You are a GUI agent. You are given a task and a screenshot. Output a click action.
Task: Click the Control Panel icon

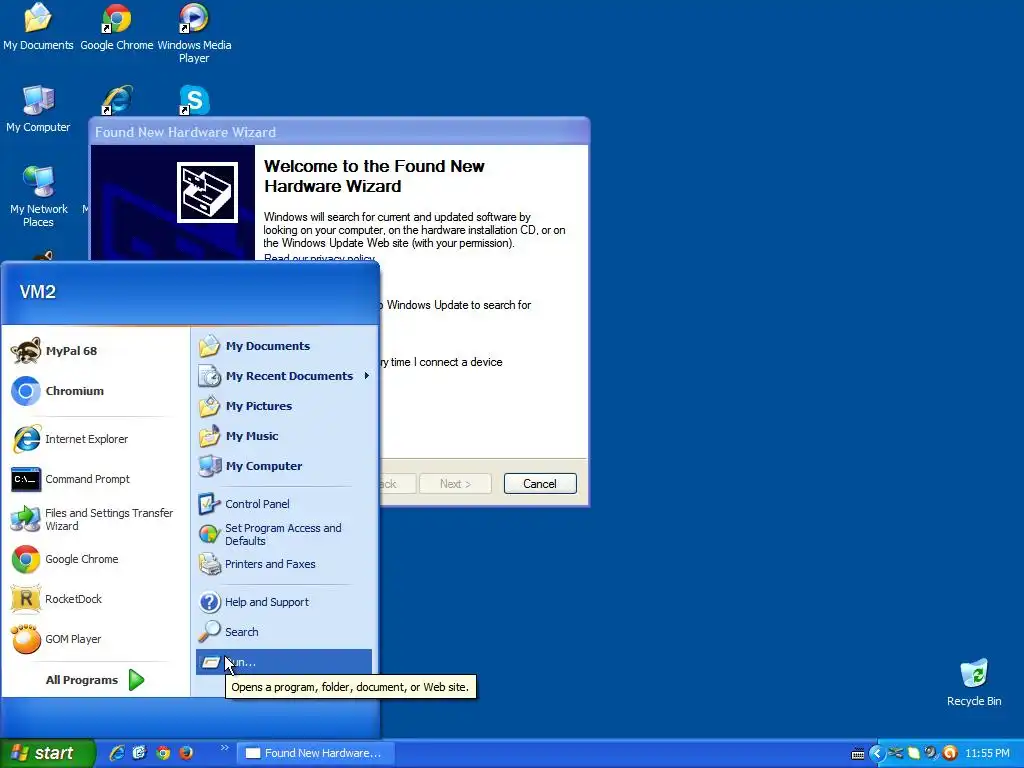click(x=210, y=504)
